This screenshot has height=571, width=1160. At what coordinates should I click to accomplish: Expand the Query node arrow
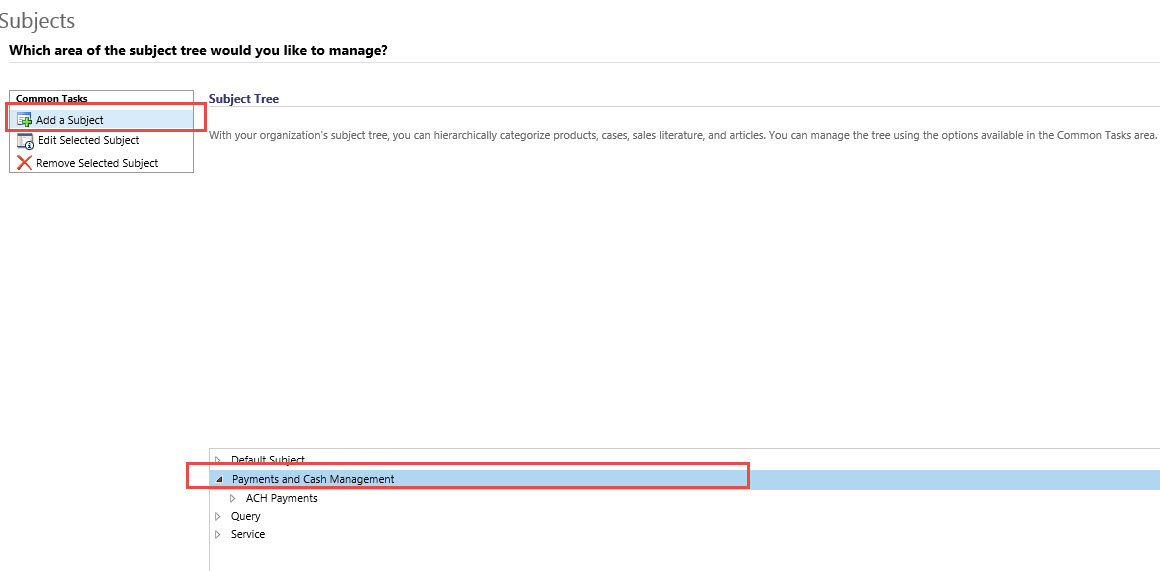(x=218, y=516)
